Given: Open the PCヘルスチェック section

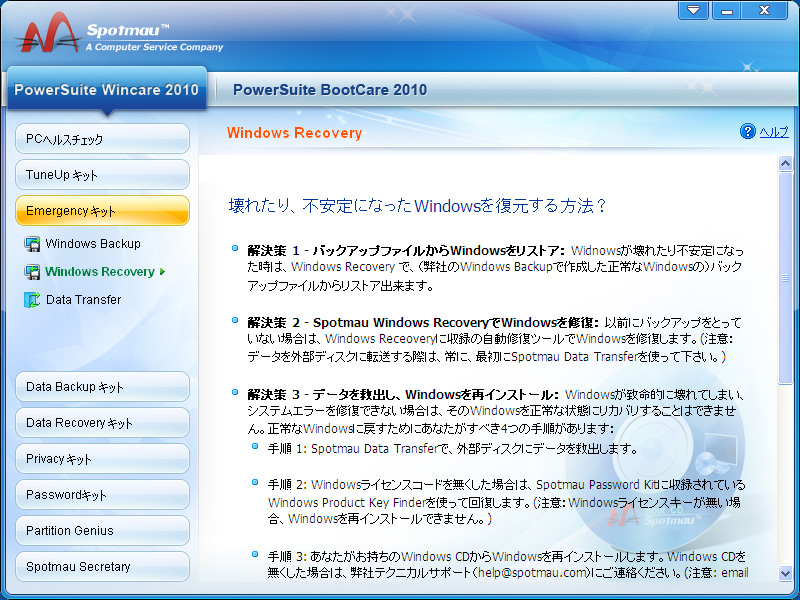Looking at the screenshot, I should 103,139.
